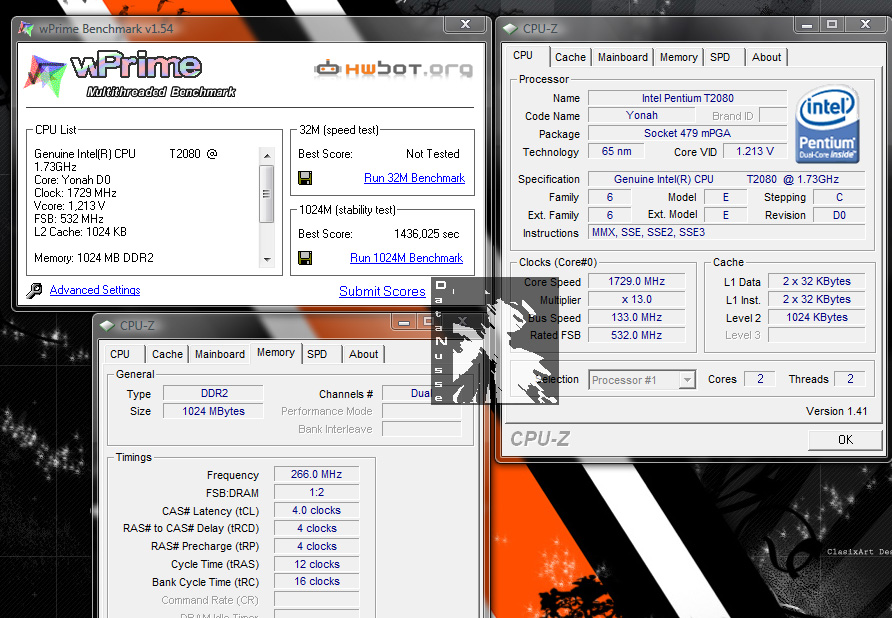Image resolution: width=892 pixels, height=618 pixels.
Task: Click the Bank Cycle Time 16 clocks value
Action: (x=316, y=582)
